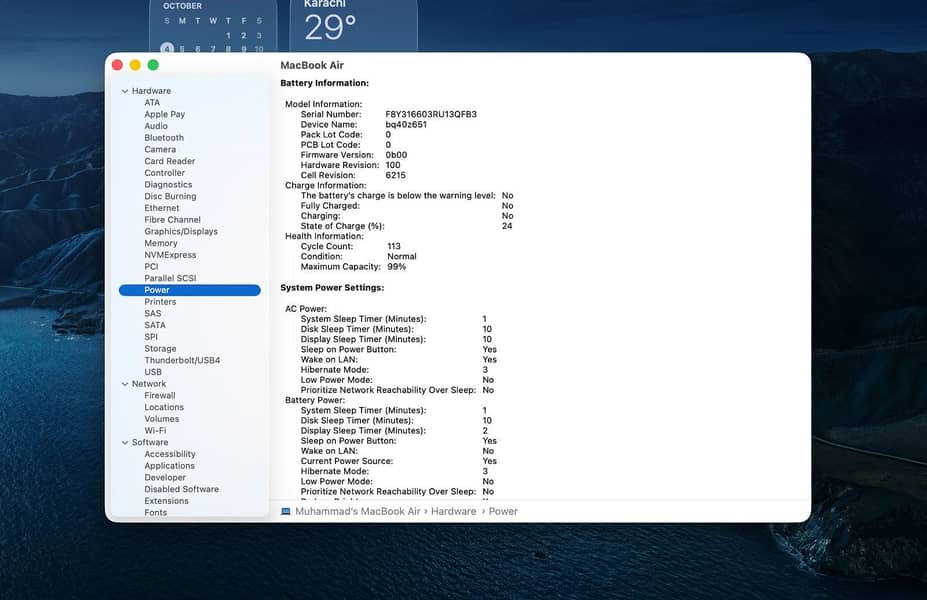Select Controller in the sidebar
This screenshot has height=600, width=927.
164,173
